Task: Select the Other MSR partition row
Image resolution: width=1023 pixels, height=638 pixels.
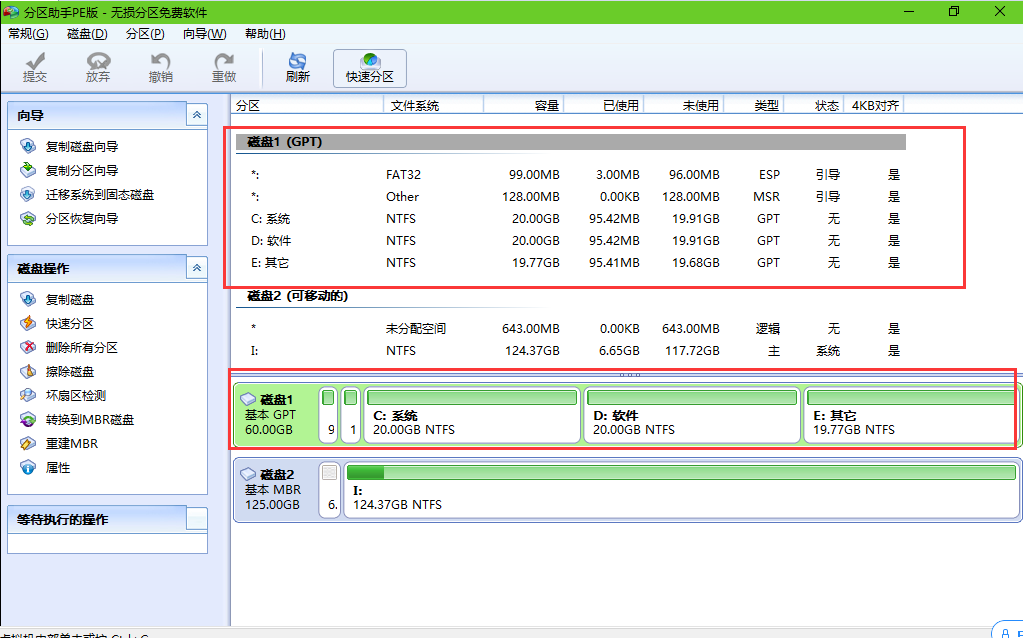Action: (571, 196)
